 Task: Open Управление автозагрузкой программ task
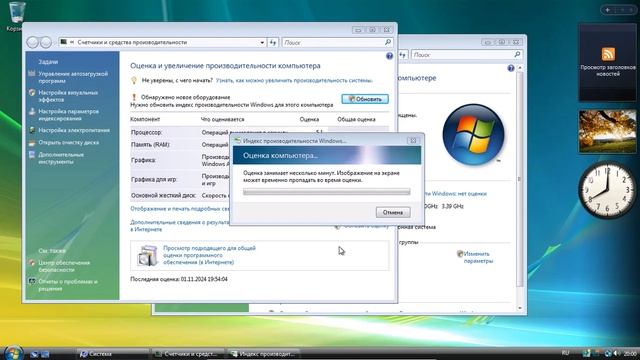click(73, 77)
